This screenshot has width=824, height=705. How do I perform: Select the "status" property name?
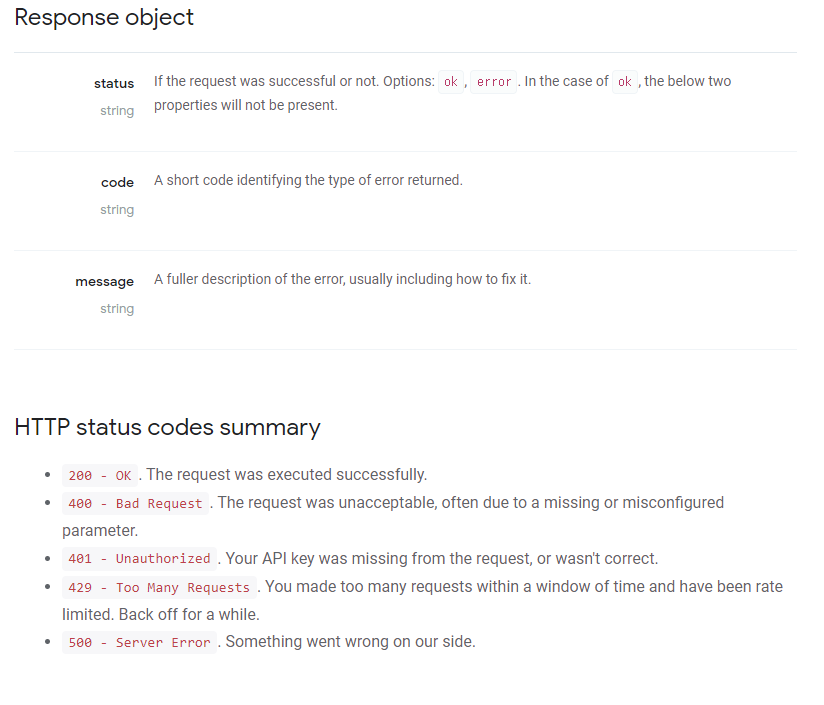114,83
